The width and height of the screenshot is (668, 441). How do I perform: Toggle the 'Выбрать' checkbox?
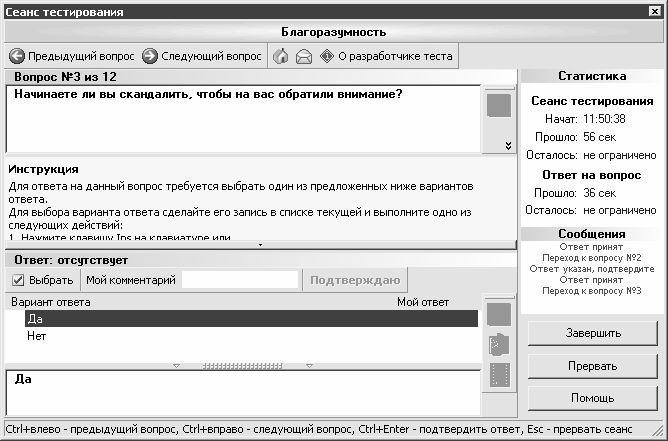[18, 280]
